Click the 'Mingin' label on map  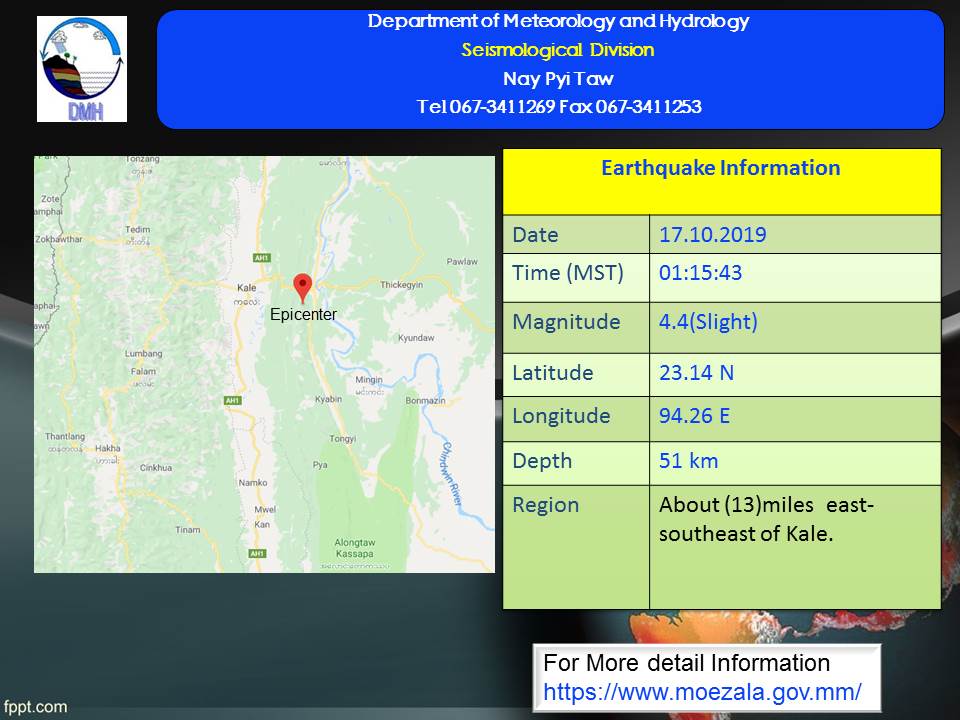click(369, 380)
